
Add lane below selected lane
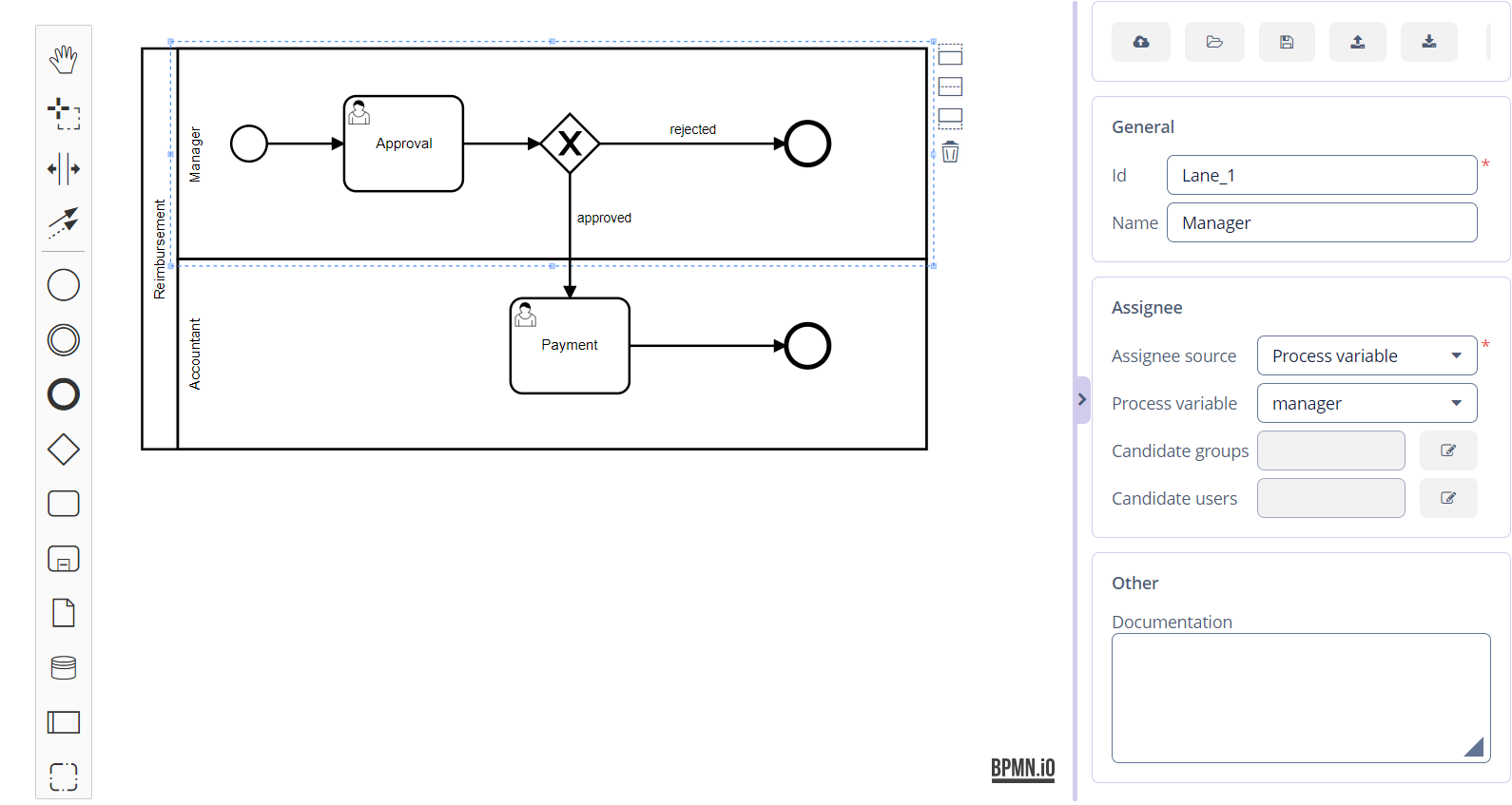coord(950,118)
